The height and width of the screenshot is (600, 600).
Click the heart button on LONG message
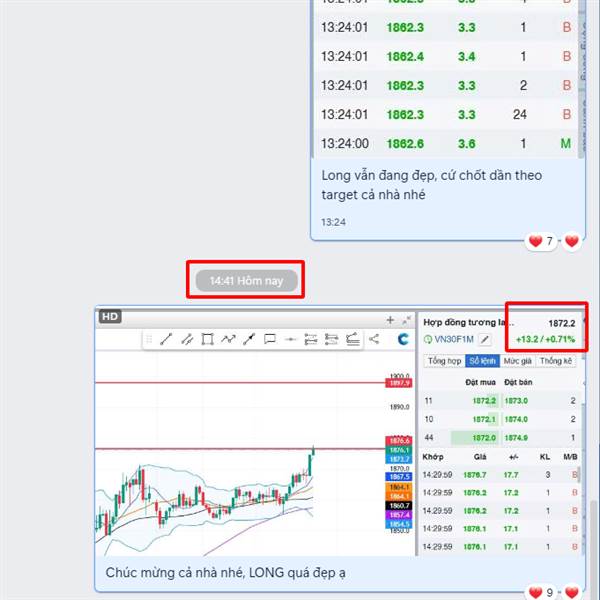572,592
